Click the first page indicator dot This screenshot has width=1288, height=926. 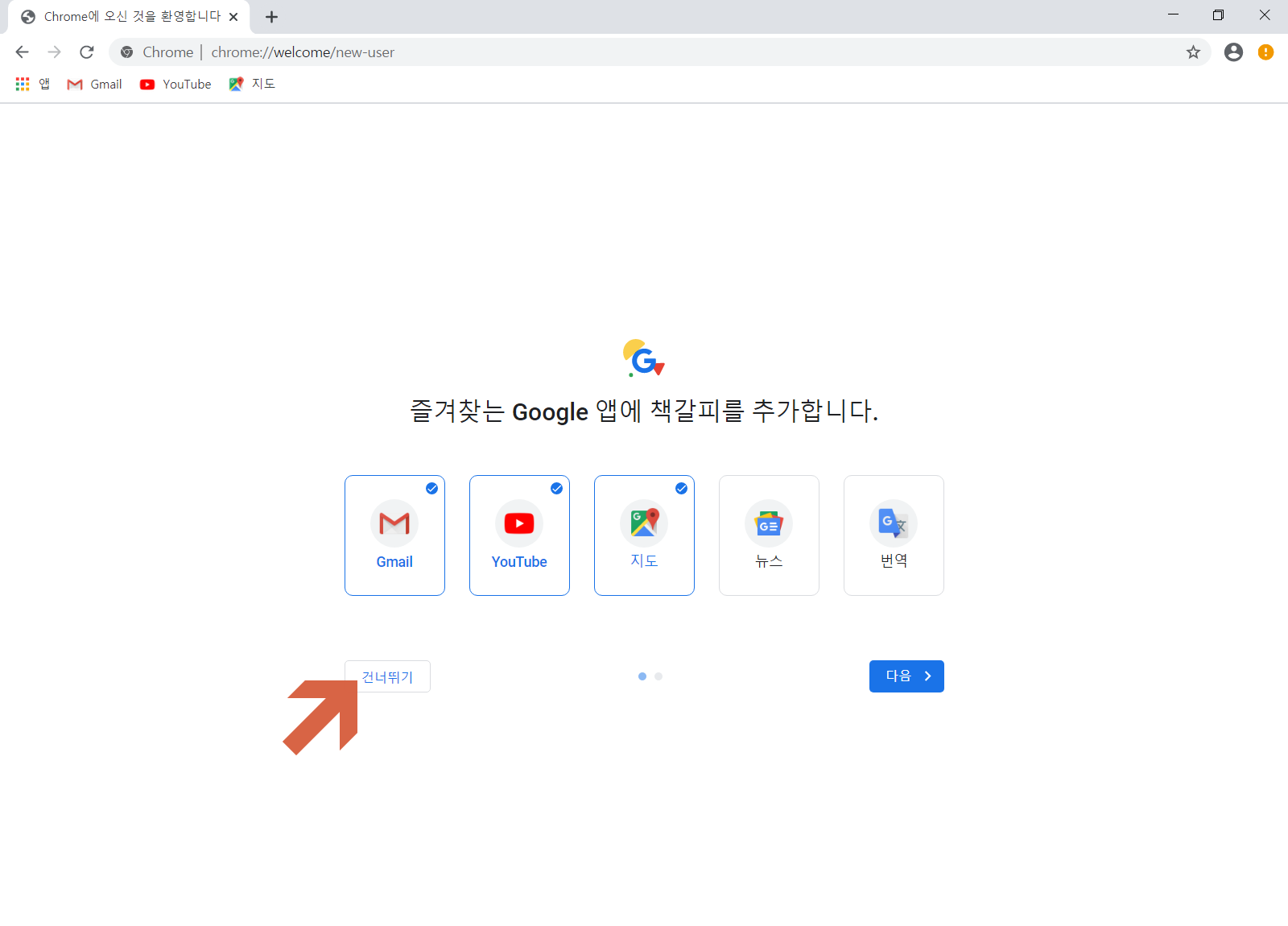642,676
